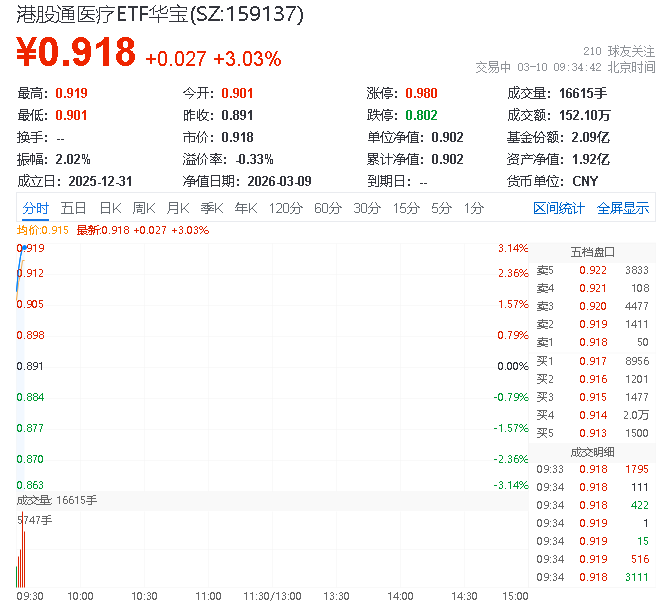Select the 60分 interval tab

point(328,208)
